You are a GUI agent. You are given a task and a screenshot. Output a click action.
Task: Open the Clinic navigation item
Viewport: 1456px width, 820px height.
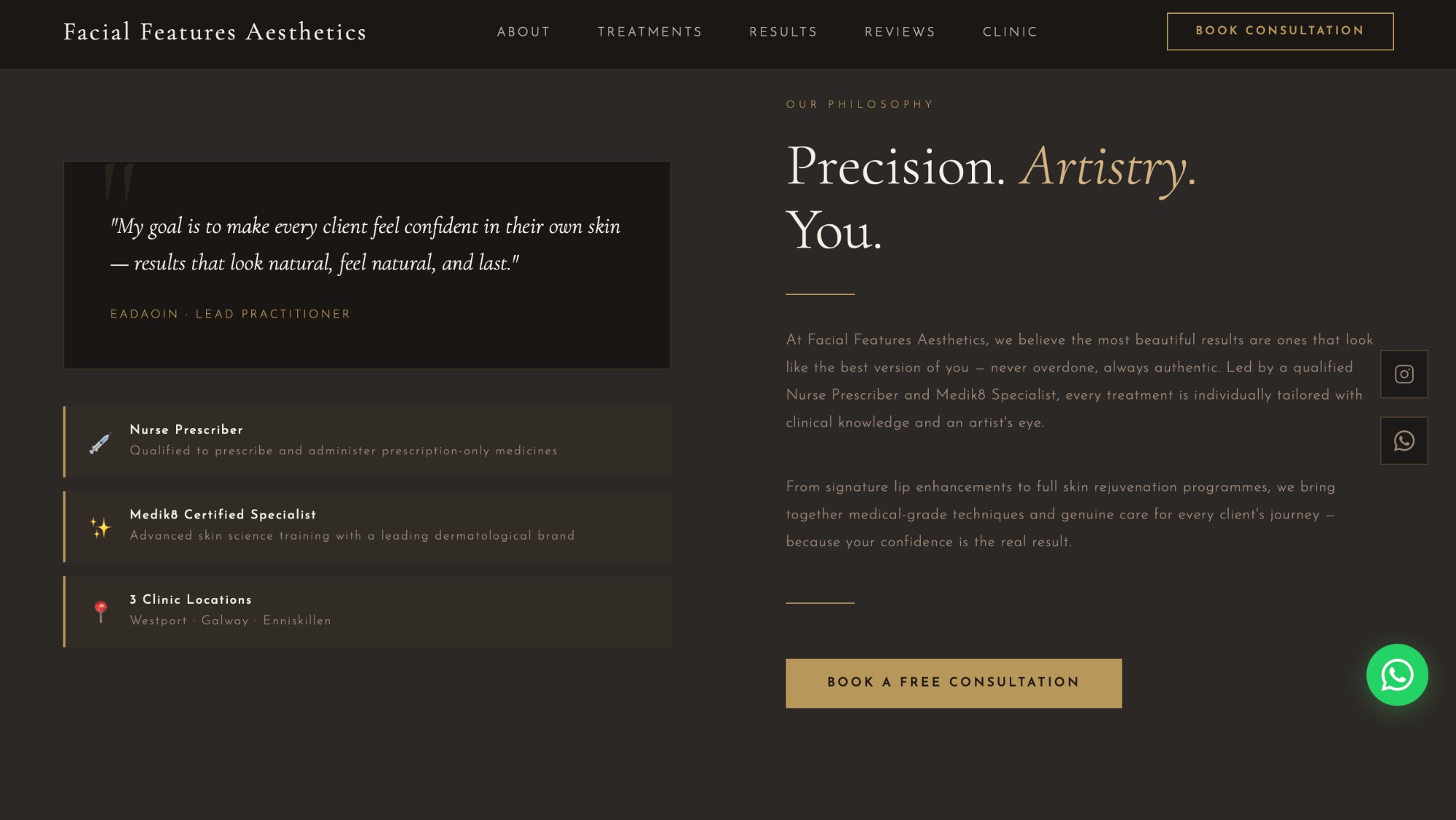pos(1010,32)
